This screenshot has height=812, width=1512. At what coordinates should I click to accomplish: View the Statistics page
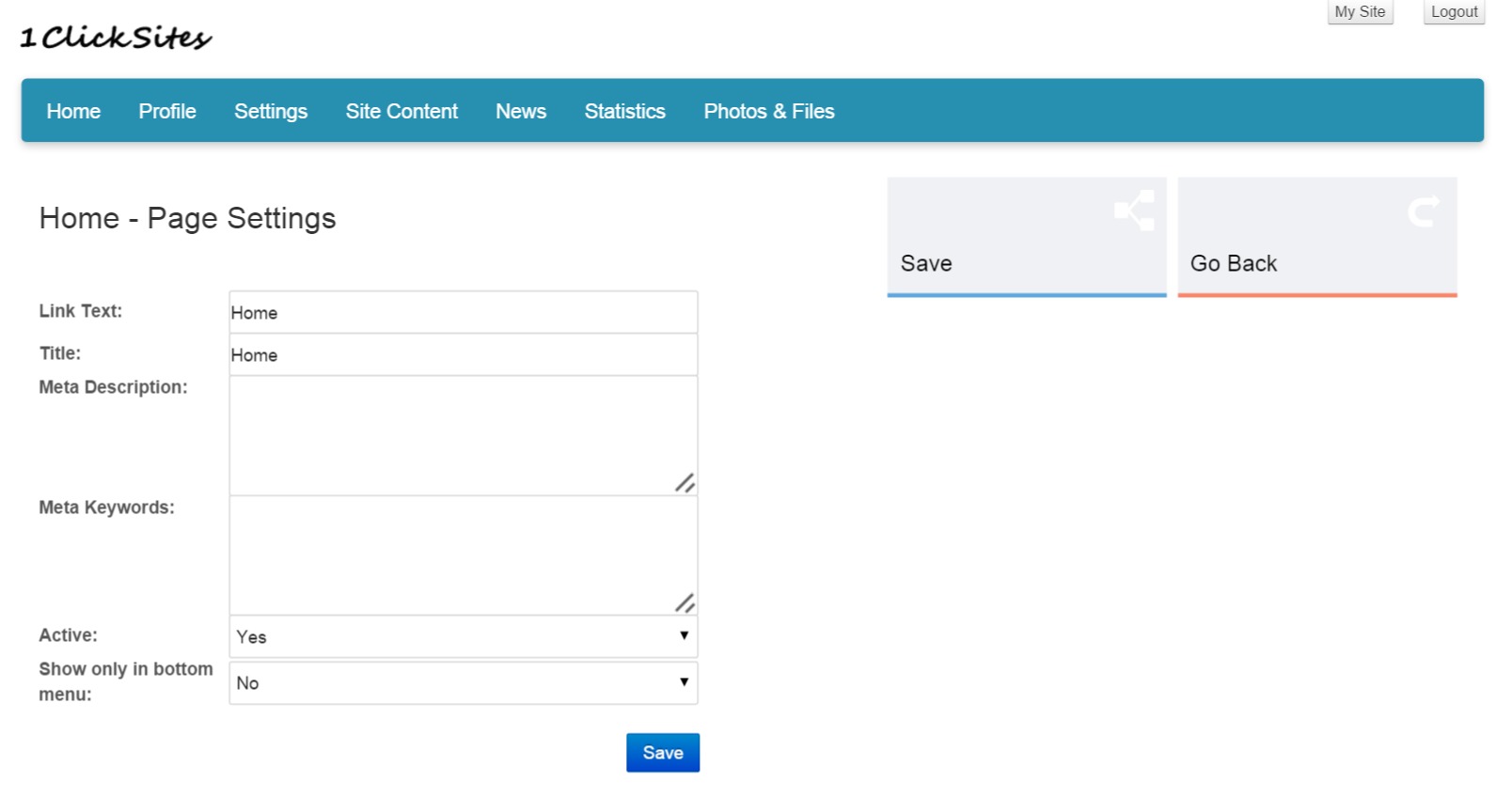coord(625,111)
